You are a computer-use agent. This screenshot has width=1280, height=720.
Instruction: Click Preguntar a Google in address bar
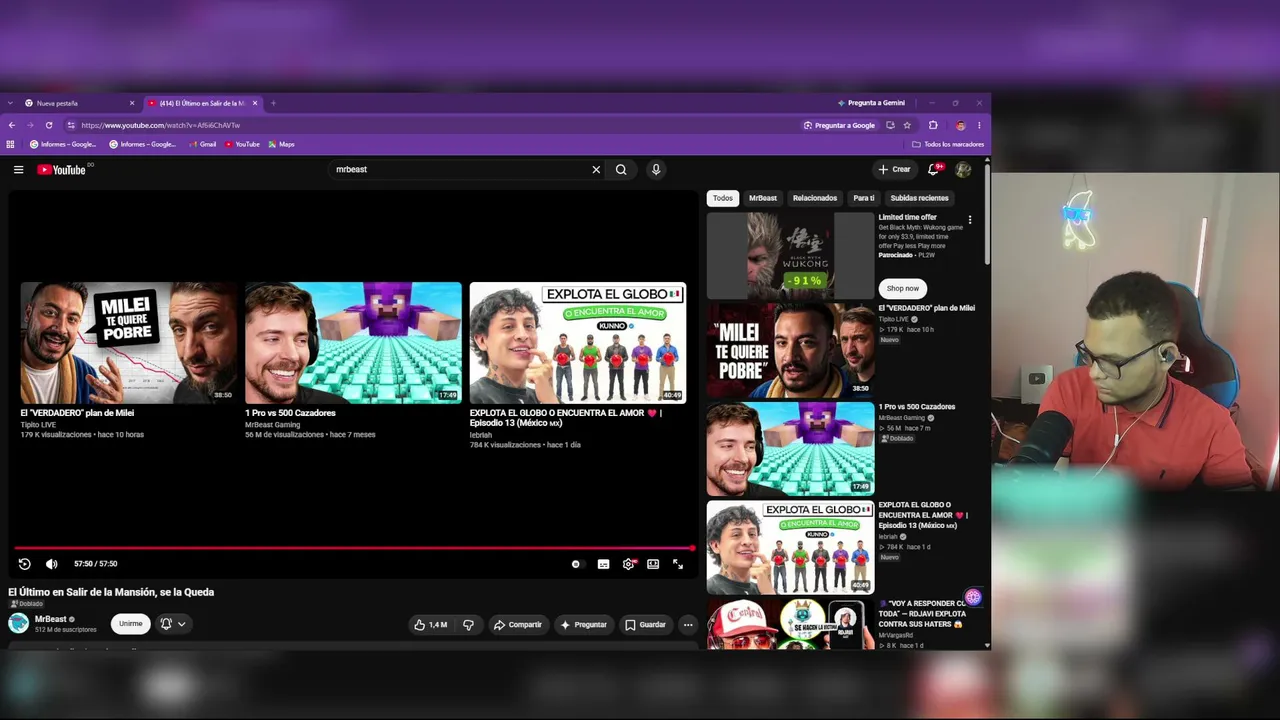[839, 126]
